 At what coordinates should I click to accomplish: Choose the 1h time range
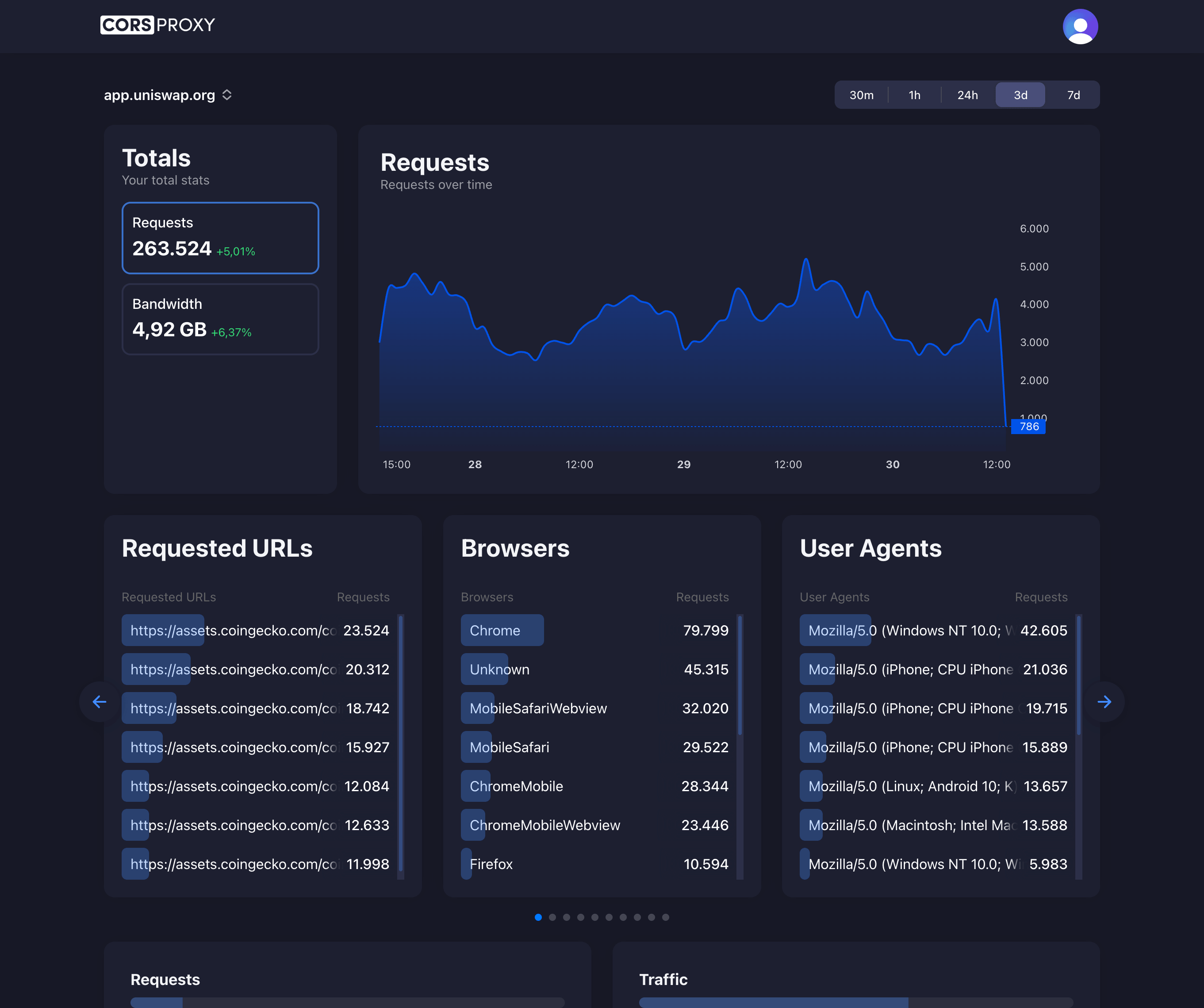pos(914,95)
